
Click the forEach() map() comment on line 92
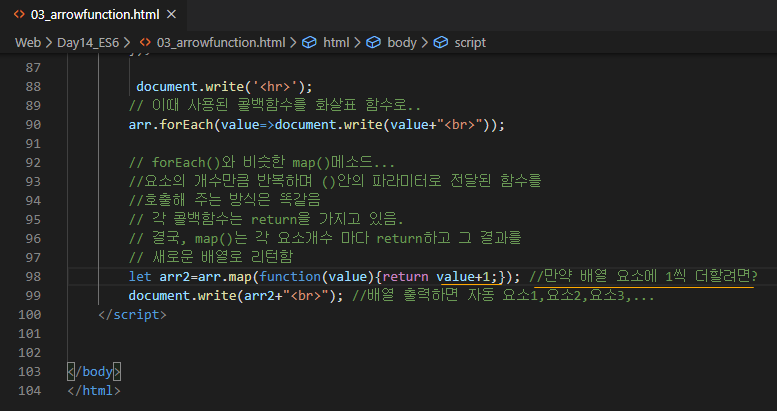(262, 163)
